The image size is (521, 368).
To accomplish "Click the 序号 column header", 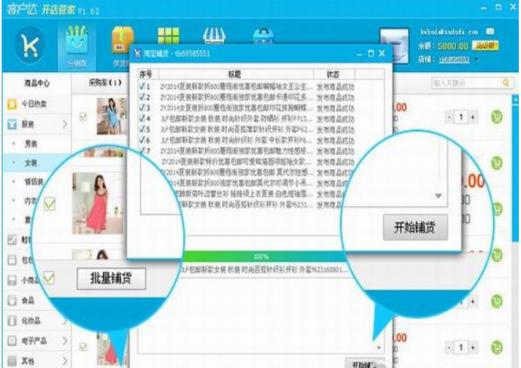I will tap(146, 74).
